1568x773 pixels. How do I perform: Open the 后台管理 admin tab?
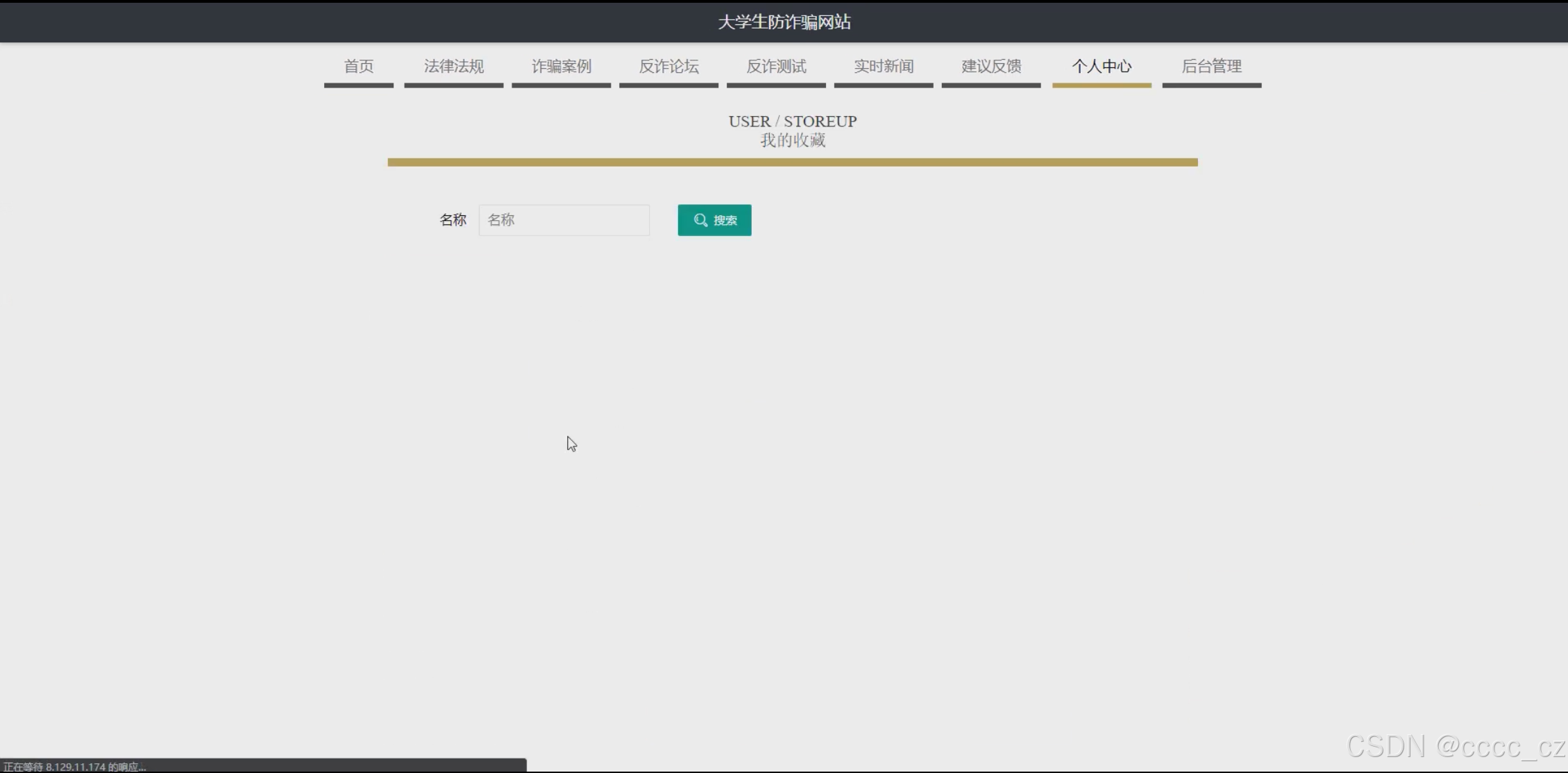tap(1212, 67)
